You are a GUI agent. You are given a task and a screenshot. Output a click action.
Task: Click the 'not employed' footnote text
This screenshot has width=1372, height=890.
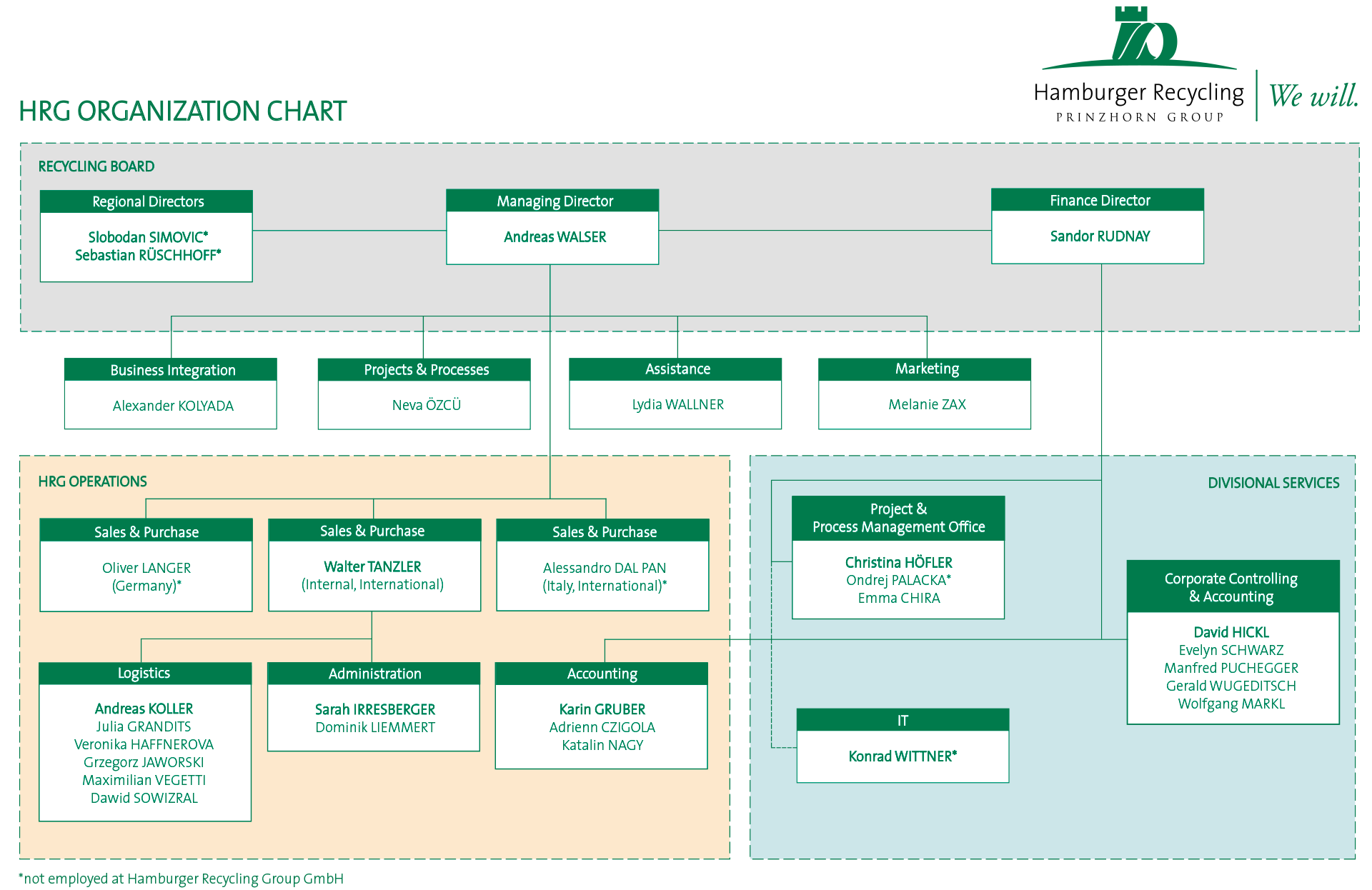click(181, 879)
